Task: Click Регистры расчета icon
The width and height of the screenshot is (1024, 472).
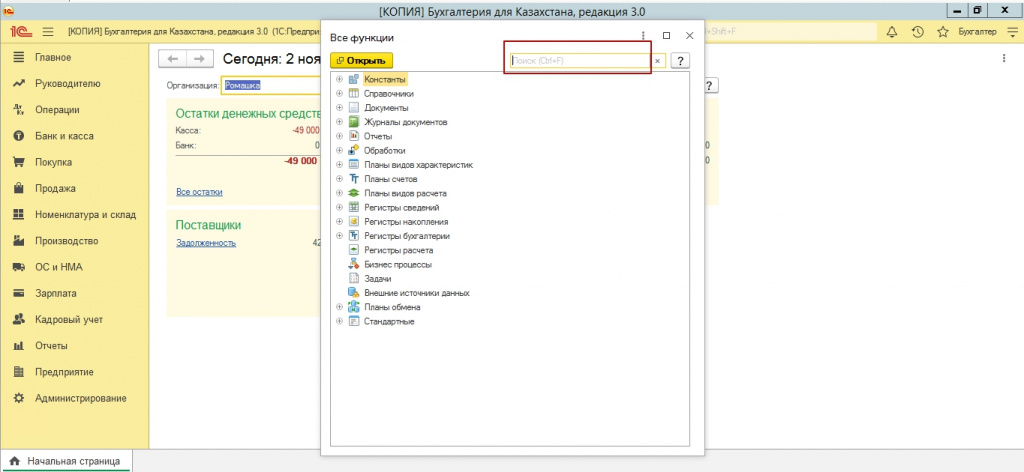Action: tap(353, 250)
